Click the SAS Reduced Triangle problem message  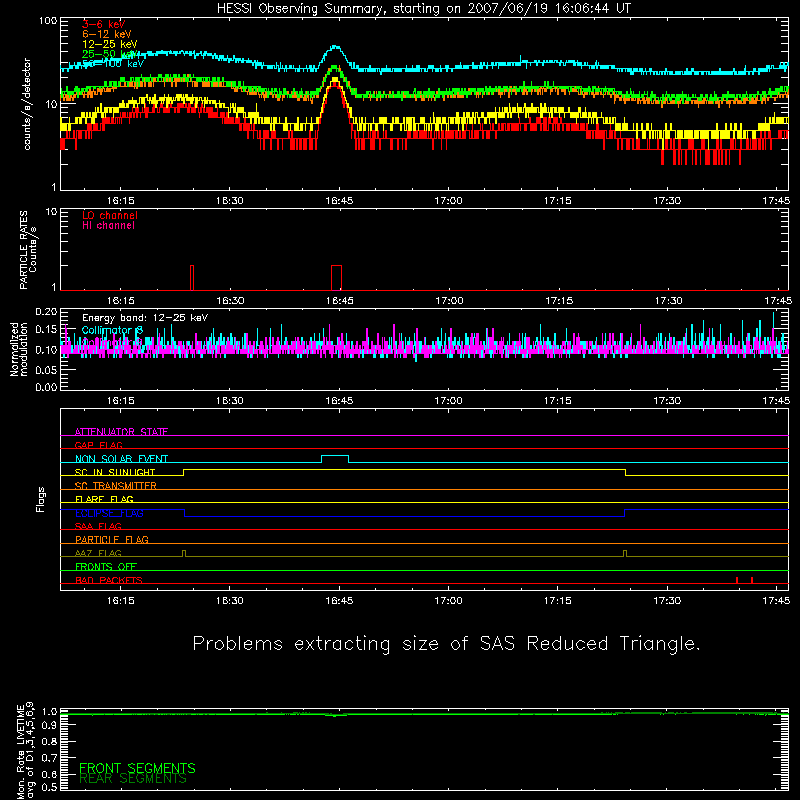tap(446, 644)
